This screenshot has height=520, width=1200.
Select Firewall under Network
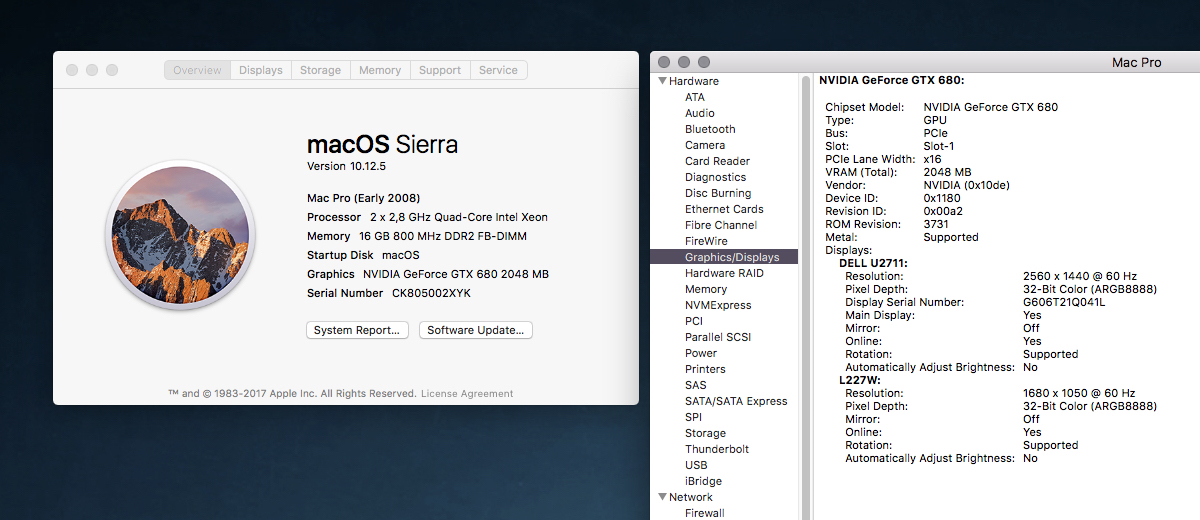point(705,513)
